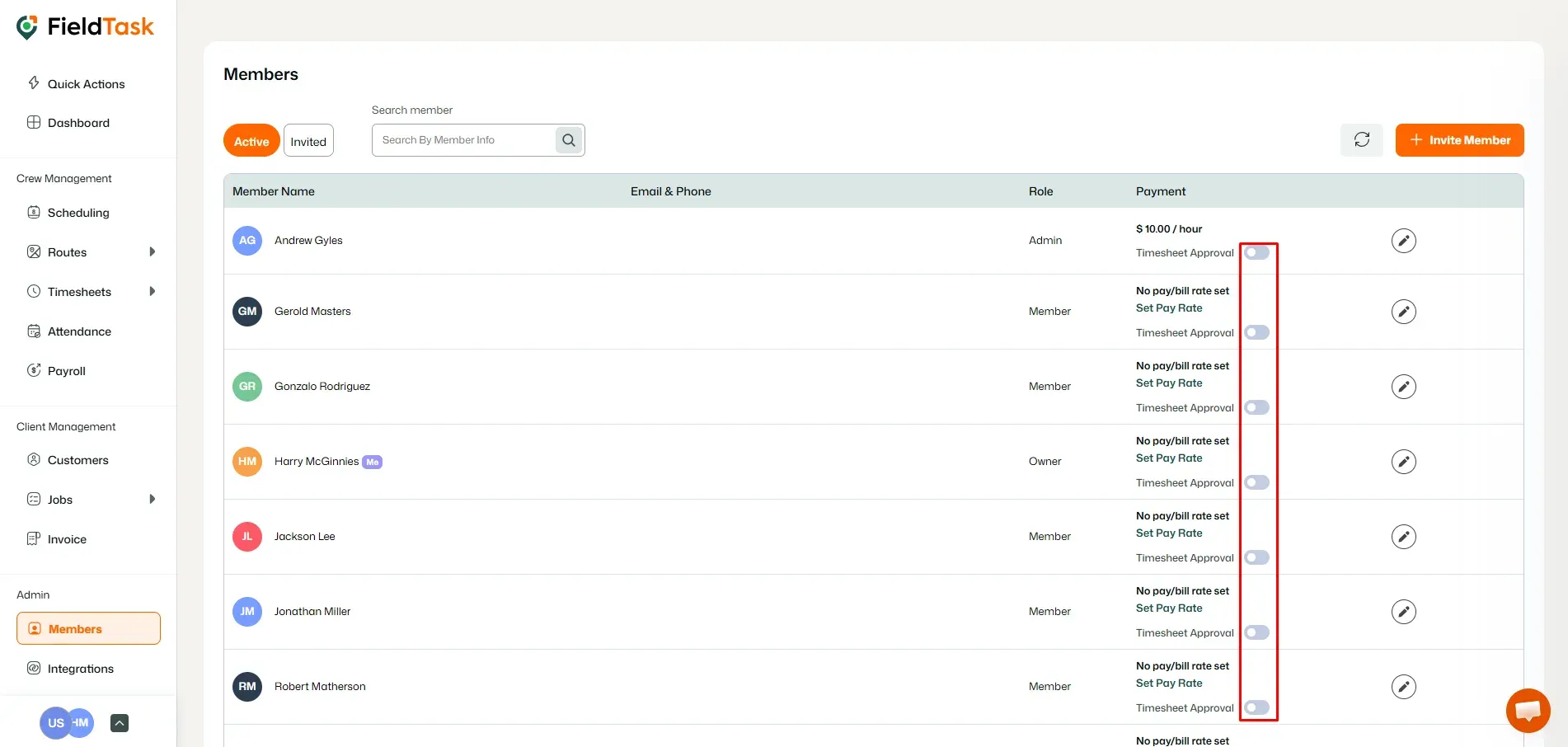The height and width of the screenshot is (747, 1568).
Task: Open the Attendance page
Action: [x=79, y=331]
